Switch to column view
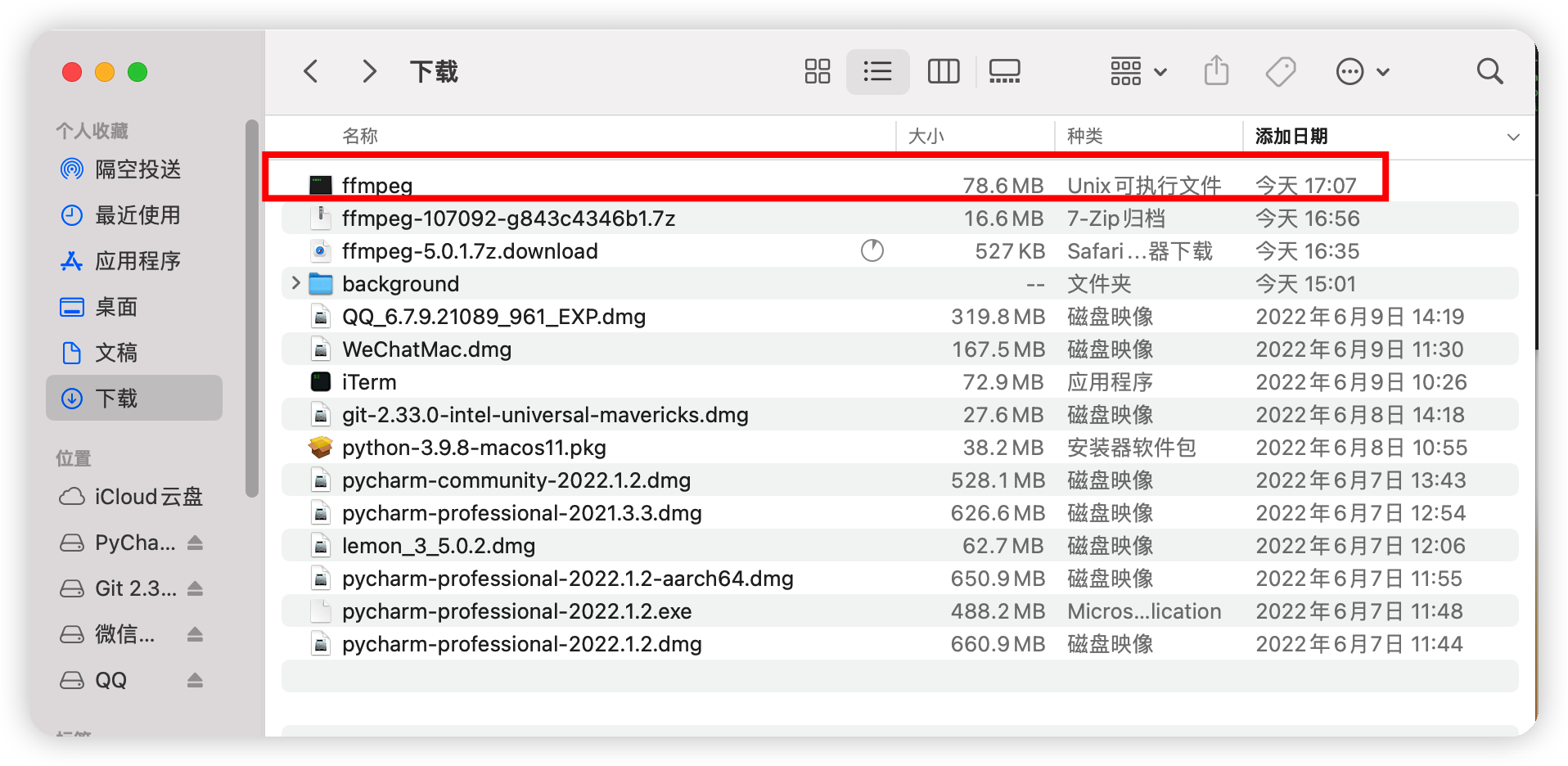Screen dimensions: 1568x766 [943, 71]
